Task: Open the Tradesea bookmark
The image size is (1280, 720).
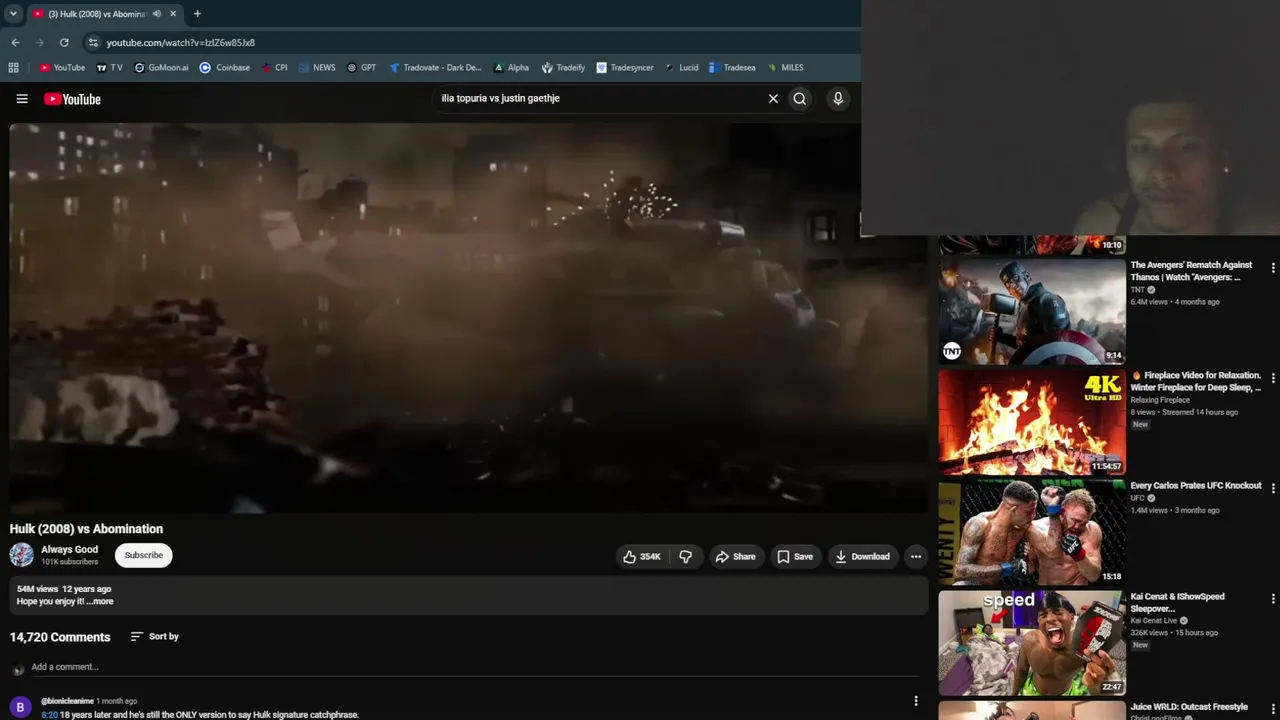Action: pos(732,68)
